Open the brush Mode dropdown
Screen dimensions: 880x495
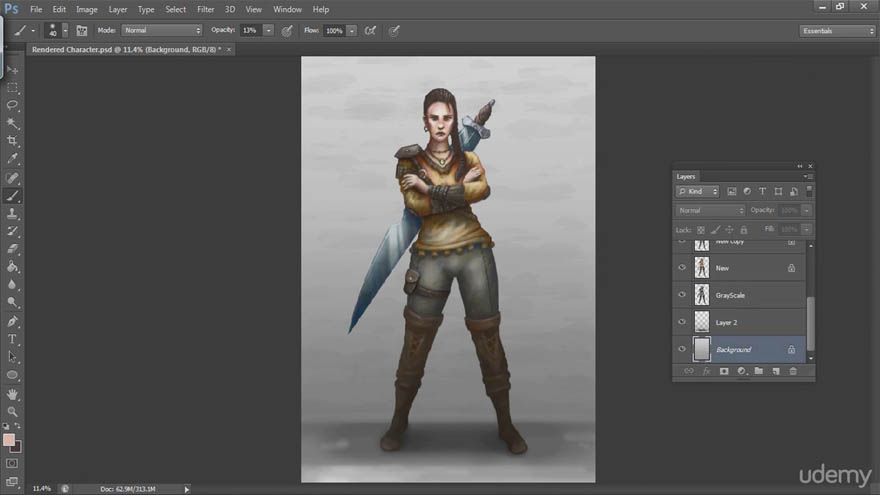[x=162, y=30]
